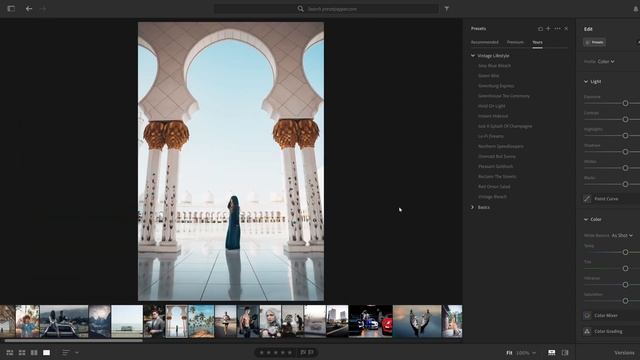The height and width of the screenshot is (360, 640).
Task: Apply the Hold On Light preset
Action: click(491, 106)
